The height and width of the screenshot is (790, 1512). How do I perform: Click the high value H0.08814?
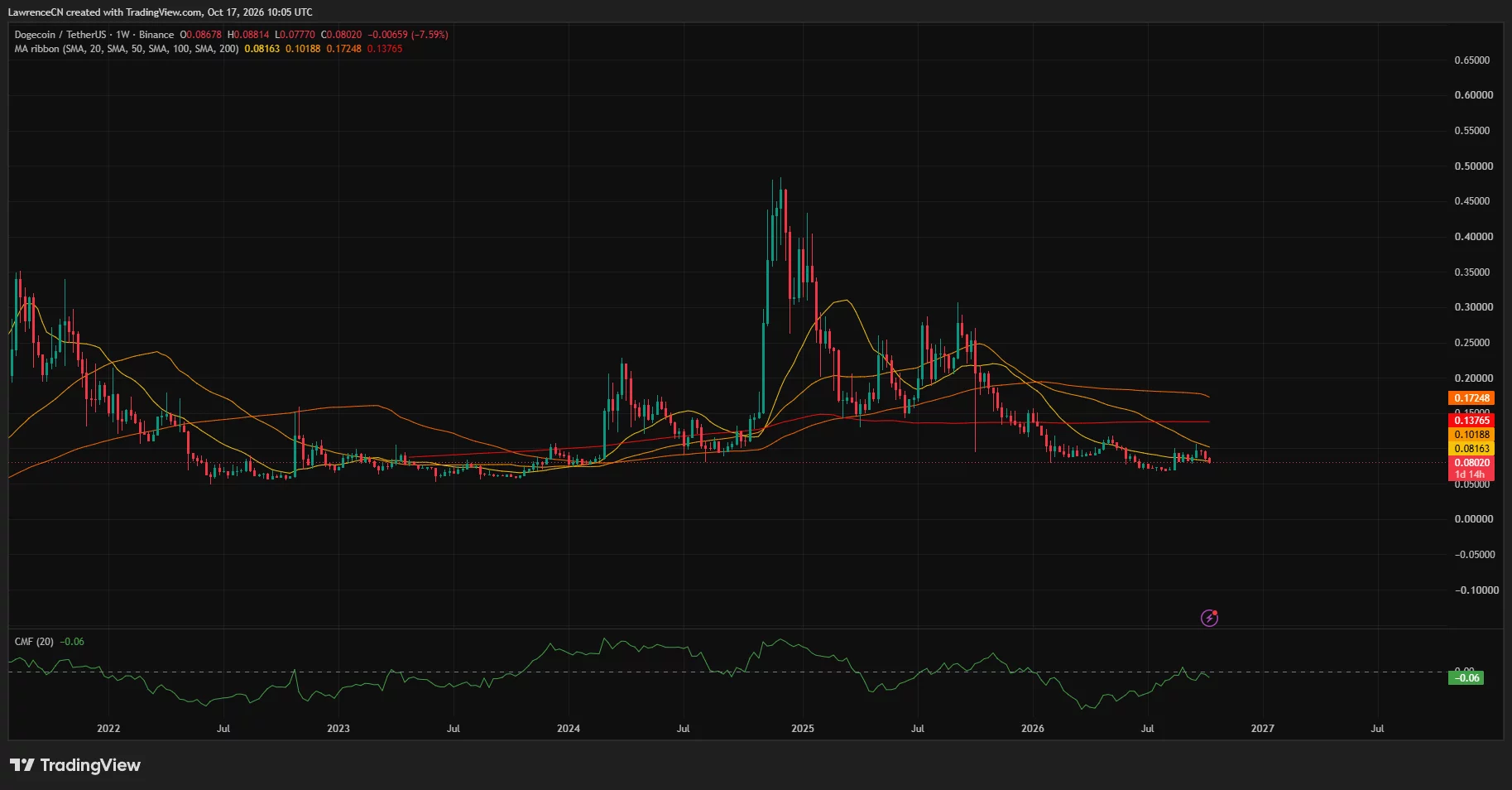tap(248, 35)
